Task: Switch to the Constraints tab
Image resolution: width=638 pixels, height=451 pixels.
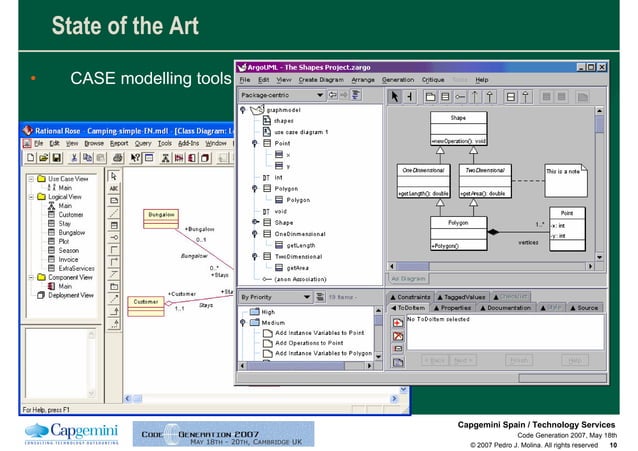Action: point(410,297)
